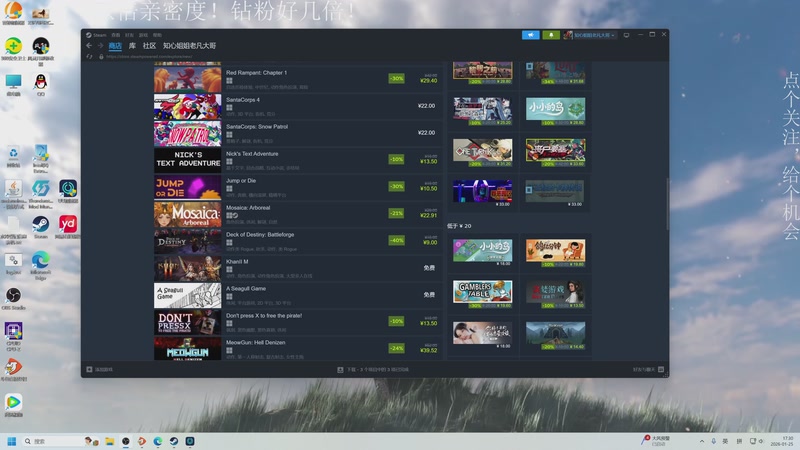Open the Microsoft Edge desktop icon
Image resolution: width=800 pixels, height=450 pixels.
coord(40,265)
